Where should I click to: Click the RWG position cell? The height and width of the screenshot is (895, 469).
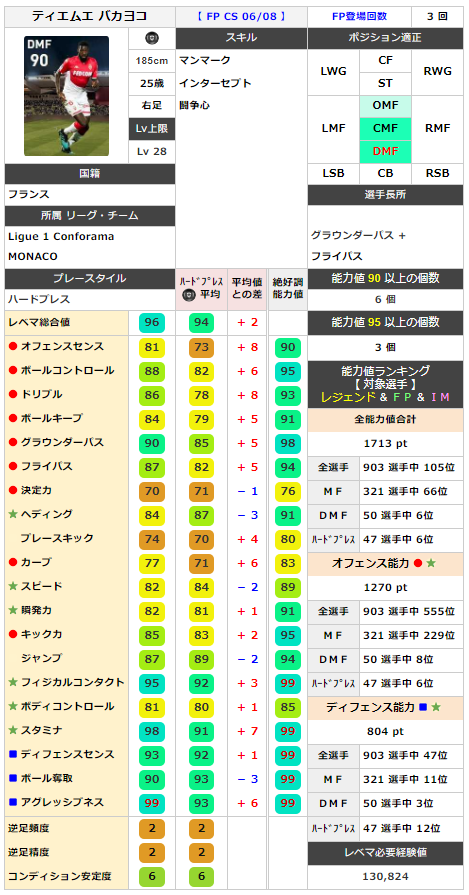pos(438,72)
